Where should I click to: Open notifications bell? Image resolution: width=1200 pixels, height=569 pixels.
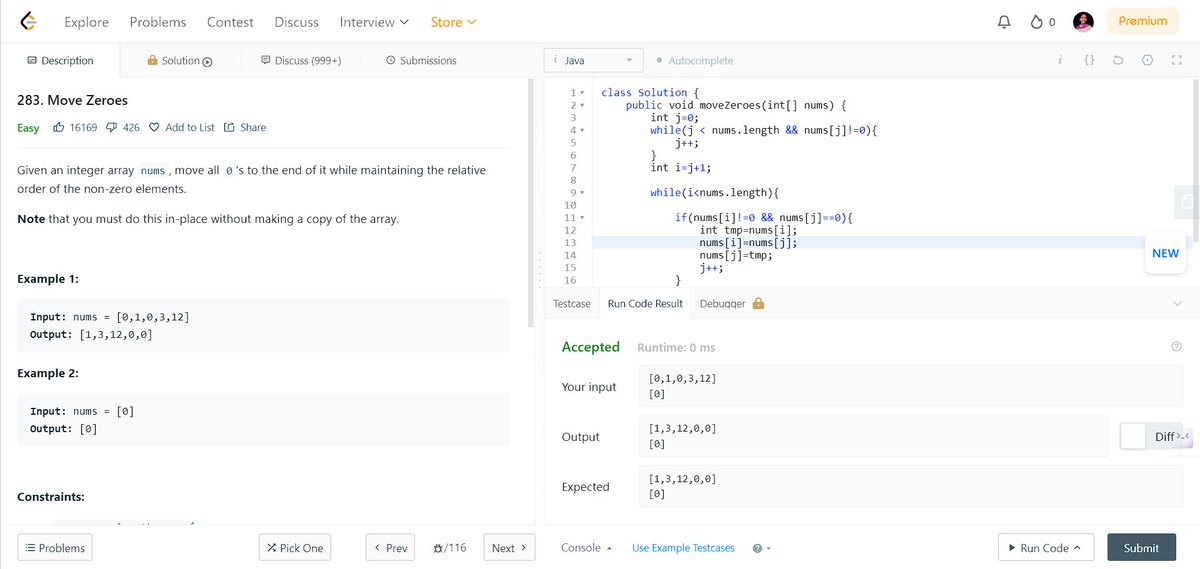pyautogui.click(x=1005, y=22)
